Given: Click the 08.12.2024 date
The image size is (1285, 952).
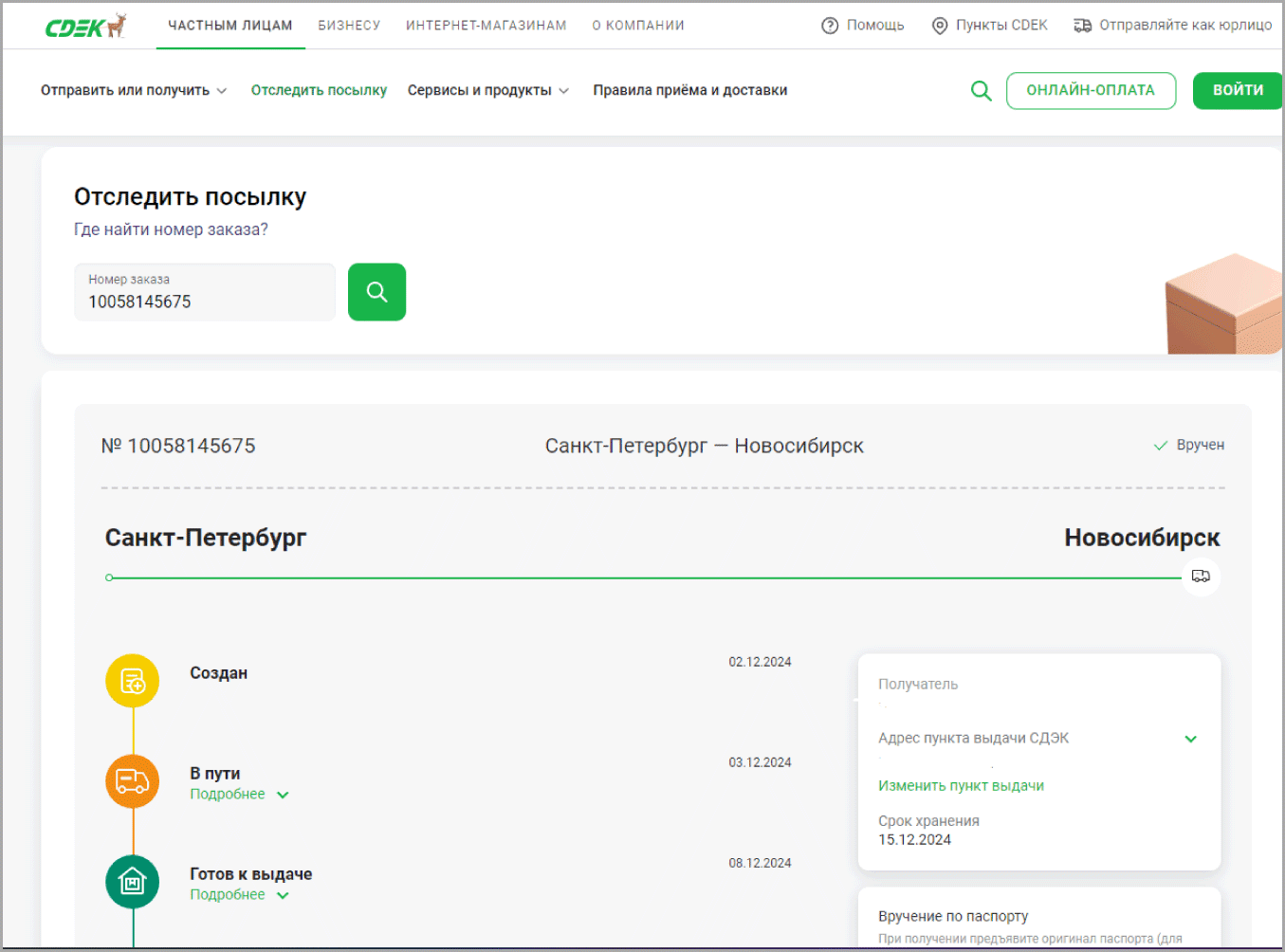Looking at the screenshot, I should (760, 863).
